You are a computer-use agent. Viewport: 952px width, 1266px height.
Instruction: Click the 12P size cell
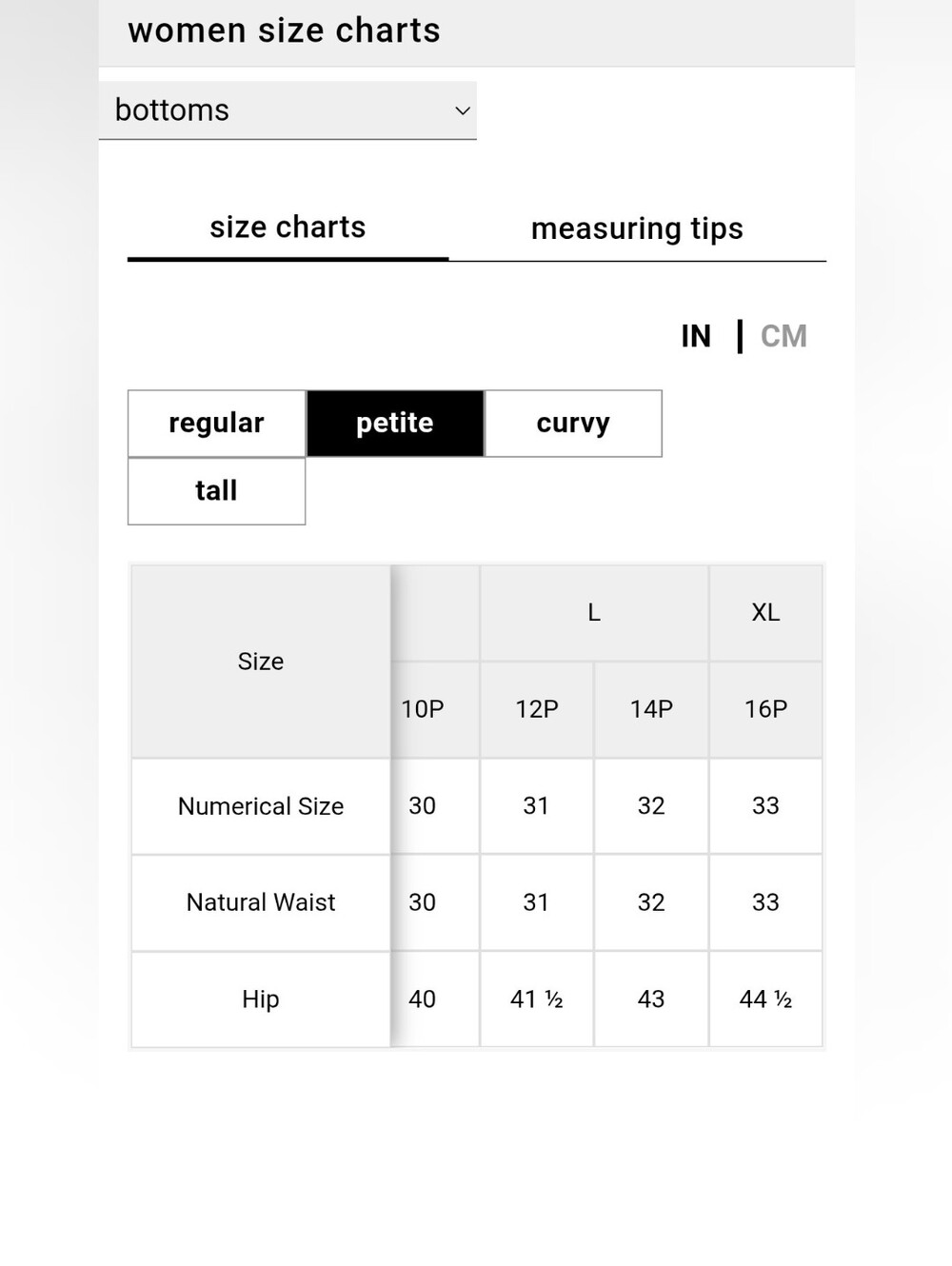537,710
